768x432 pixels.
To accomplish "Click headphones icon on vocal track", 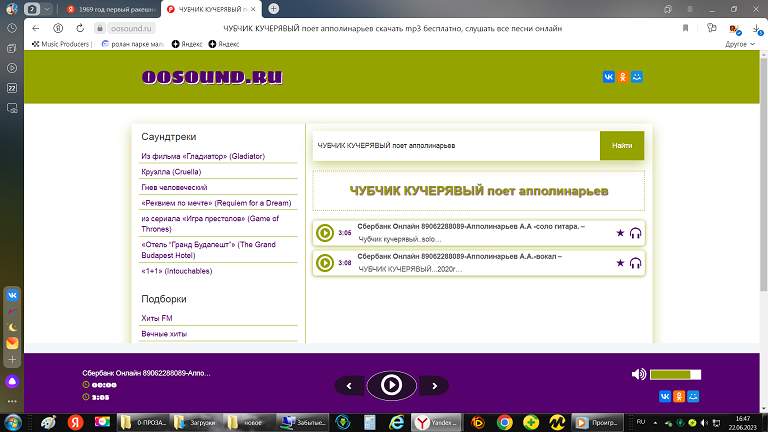I will coord(635,263).
